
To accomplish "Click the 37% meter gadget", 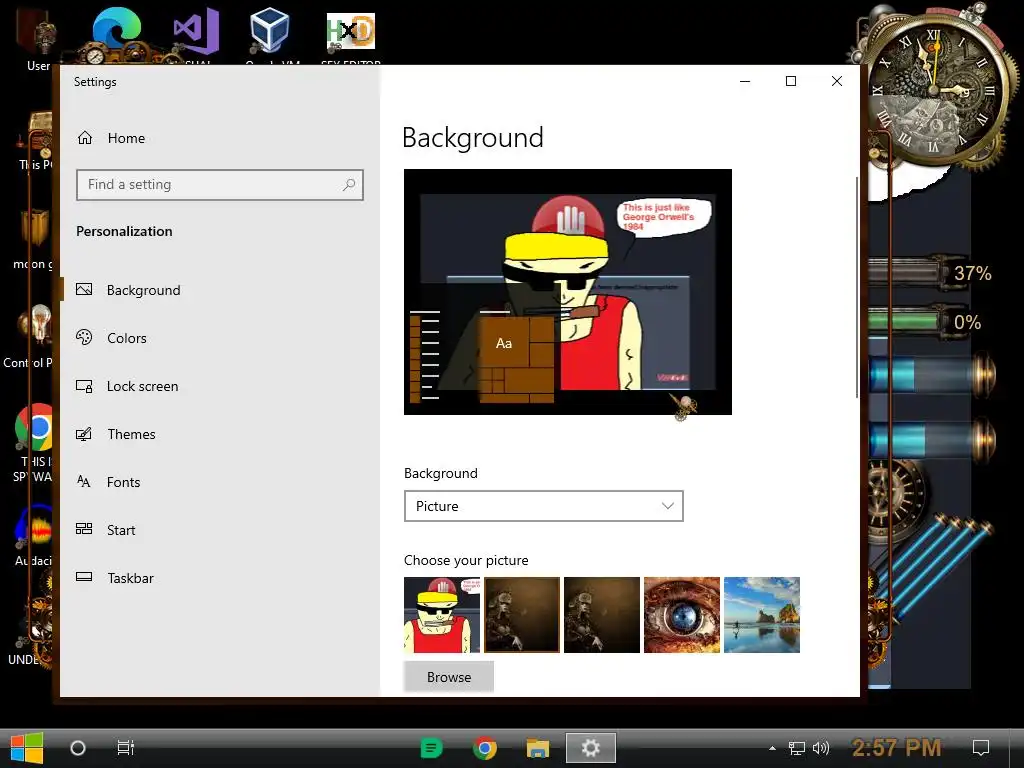I will [931, 272].
